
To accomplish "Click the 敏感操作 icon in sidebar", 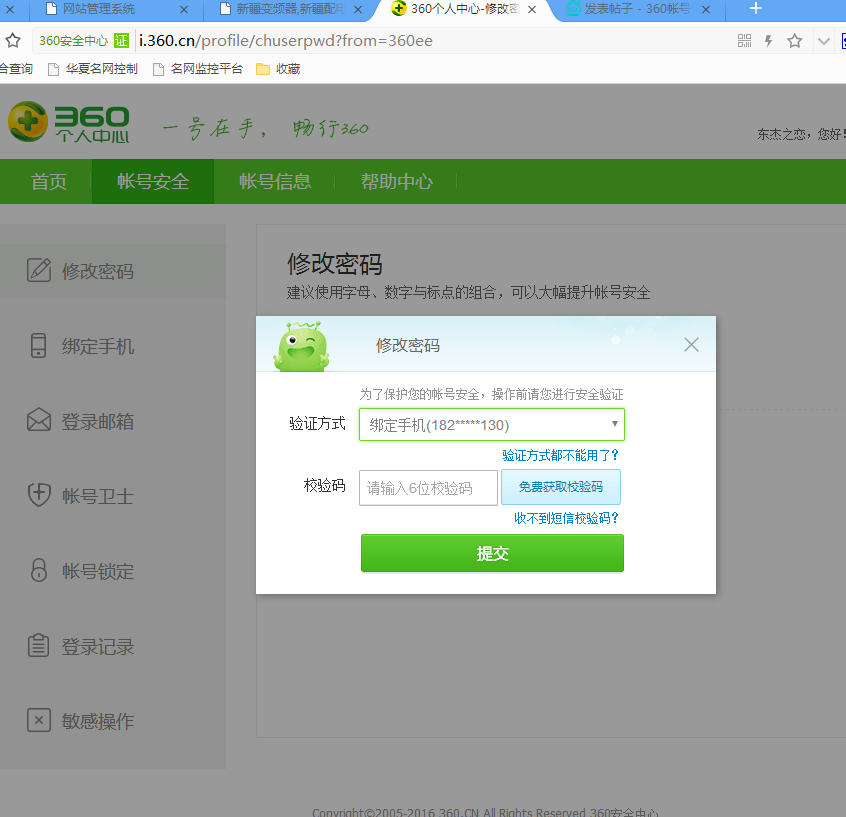I will [x=39, y=721].
